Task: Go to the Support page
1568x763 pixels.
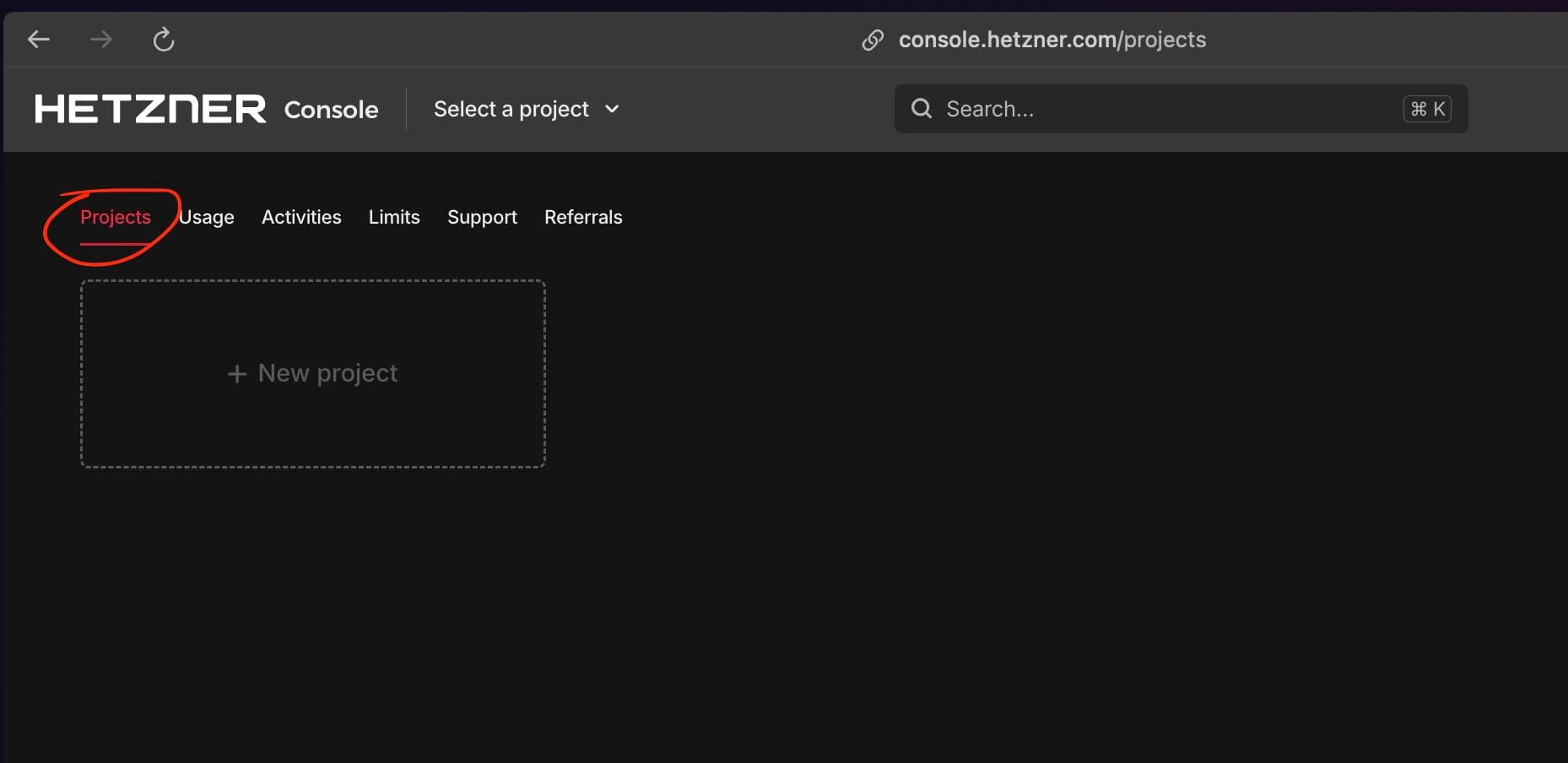Action: 482,217
